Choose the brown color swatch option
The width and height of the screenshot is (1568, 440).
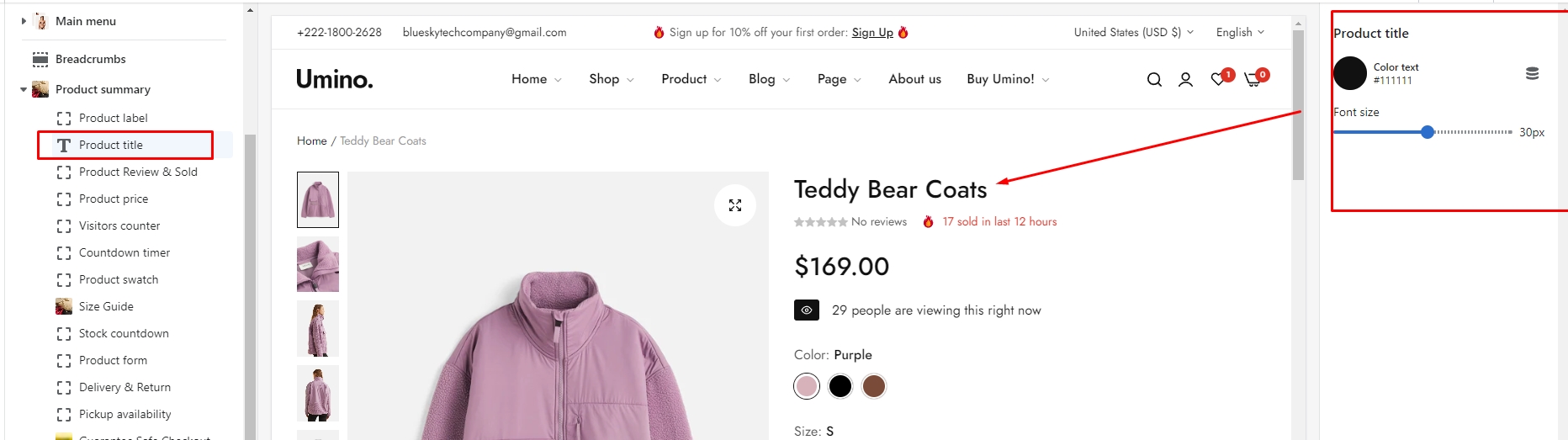coord(874,386)
